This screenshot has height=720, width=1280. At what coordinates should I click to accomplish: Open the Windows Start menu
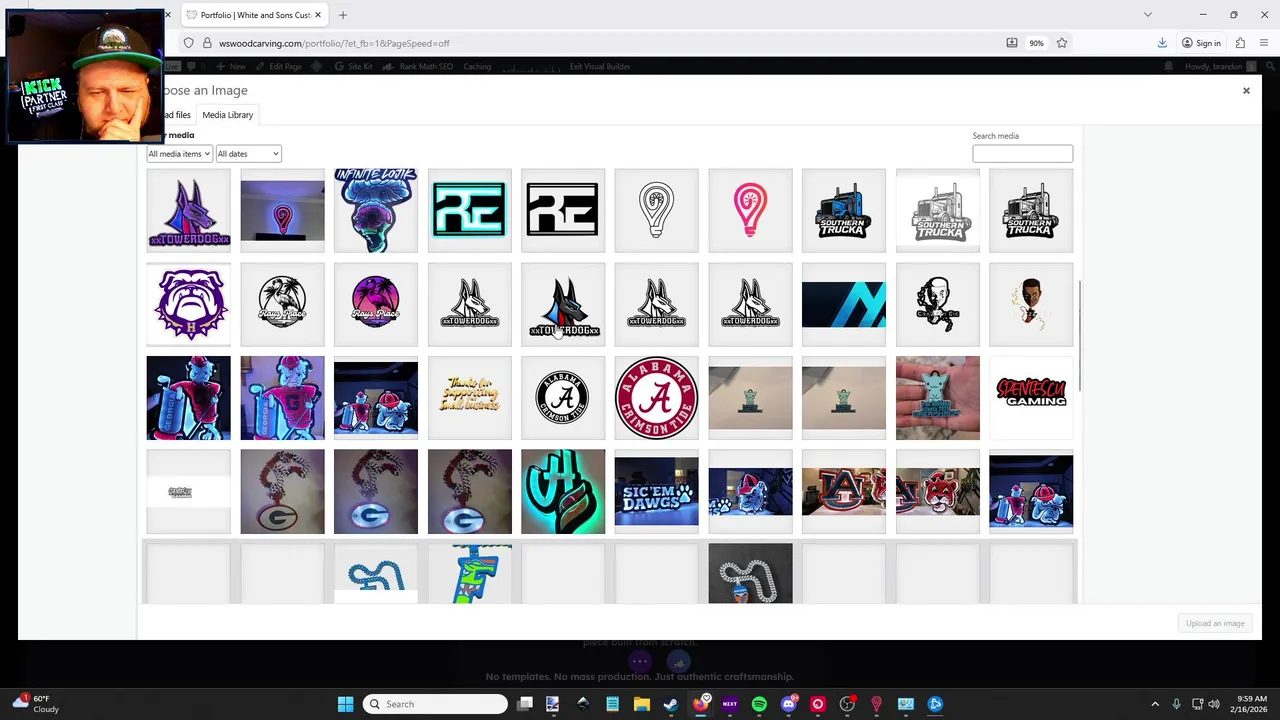(345, 704)
